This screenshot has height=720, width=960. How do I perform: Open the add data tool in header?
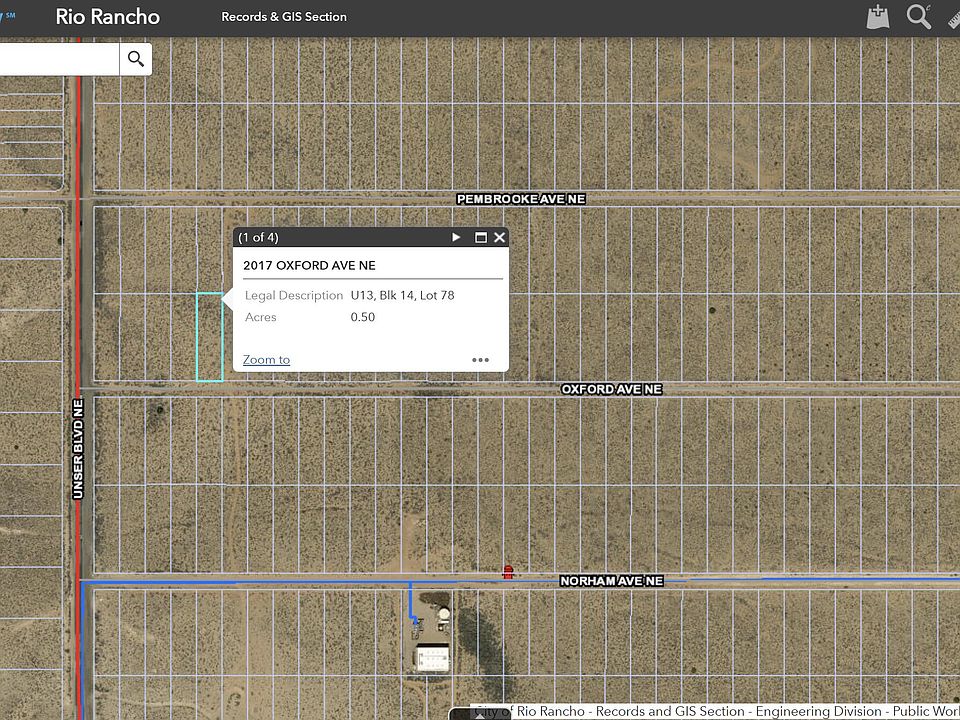coord(877,17)
